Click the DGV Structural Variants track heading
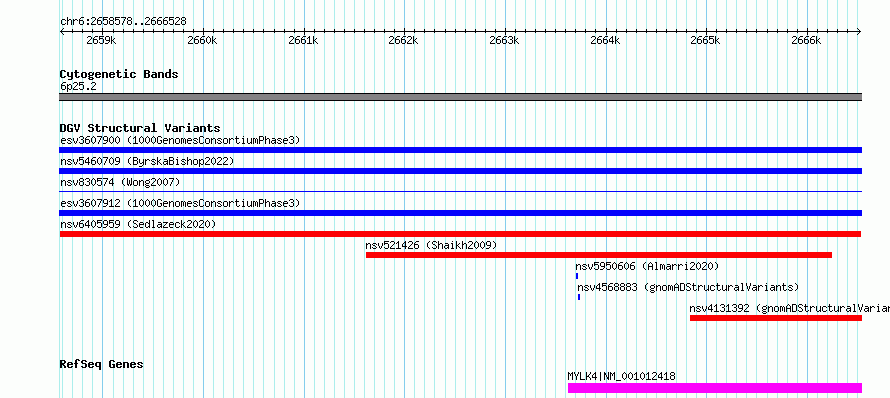The image size is (890, 398). point(140,128)
